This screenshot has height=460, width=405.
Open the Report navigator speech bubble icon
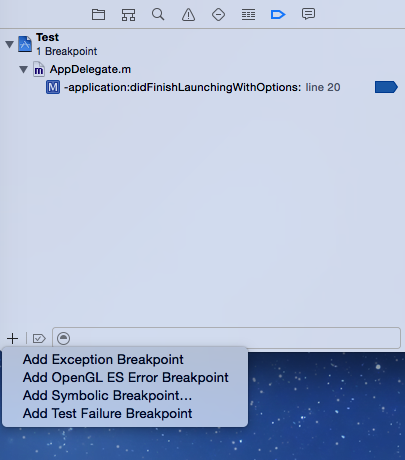point(308,14)
